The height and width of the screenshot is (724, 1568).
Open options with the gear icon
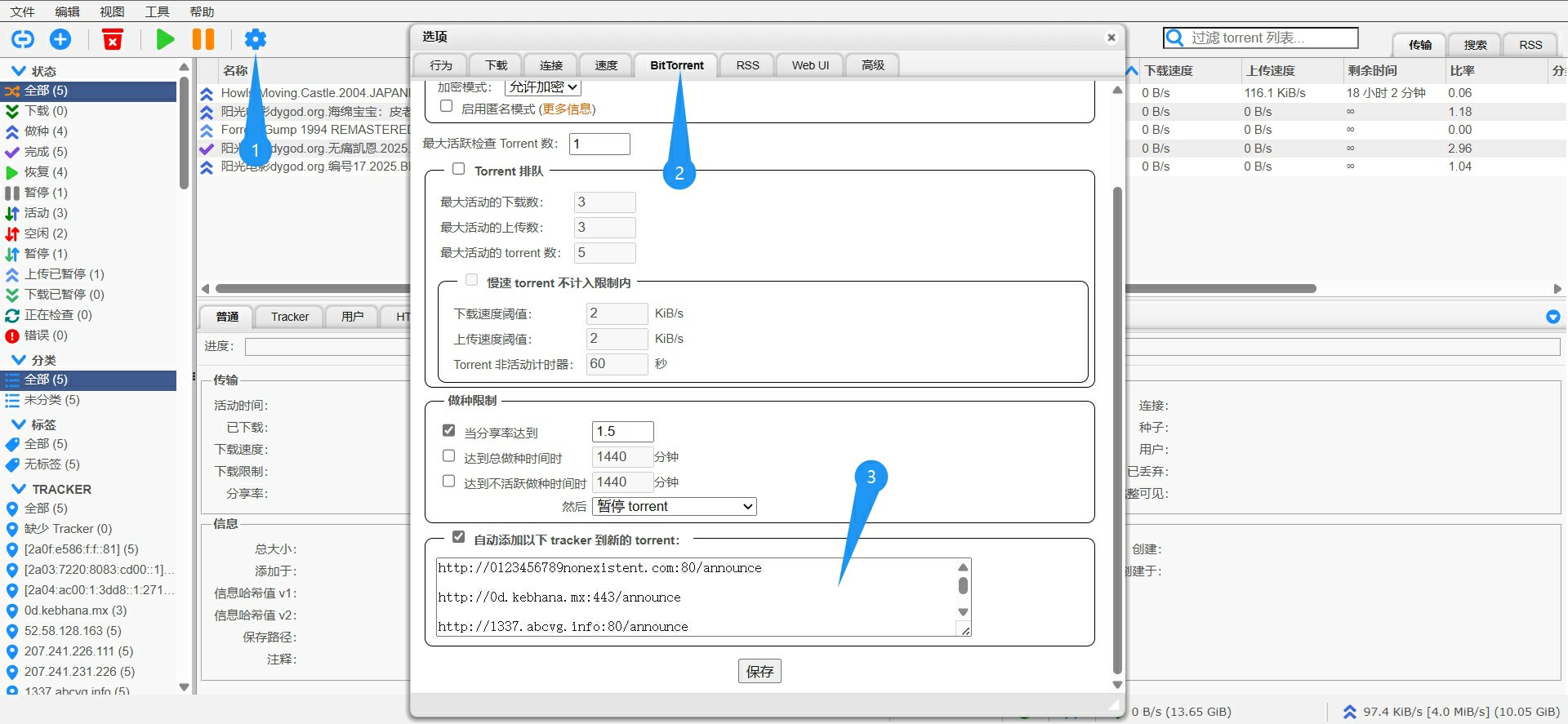(x=256, y=39)
